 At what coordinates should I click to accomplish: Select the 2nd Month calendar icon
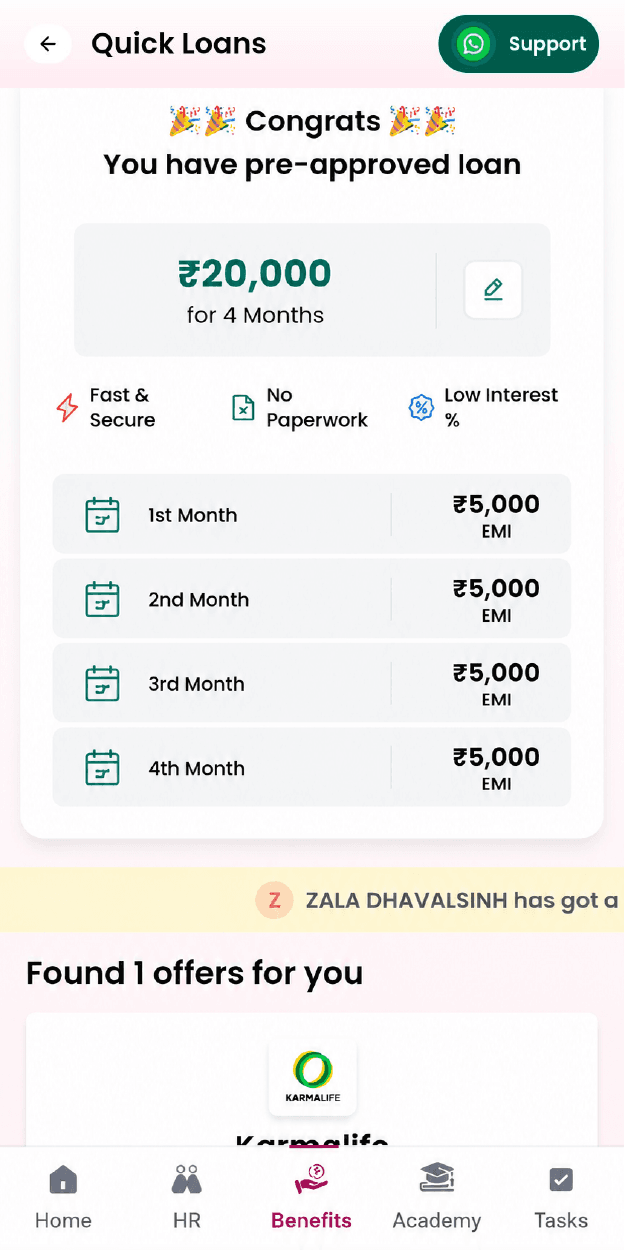pyautogui.click(x=102, y=600)
